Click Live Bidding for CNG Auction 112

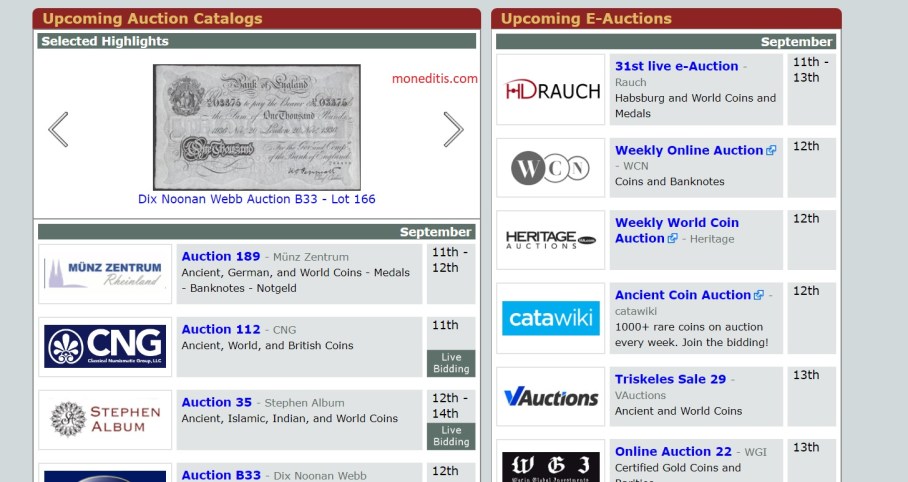pos(451,363)
